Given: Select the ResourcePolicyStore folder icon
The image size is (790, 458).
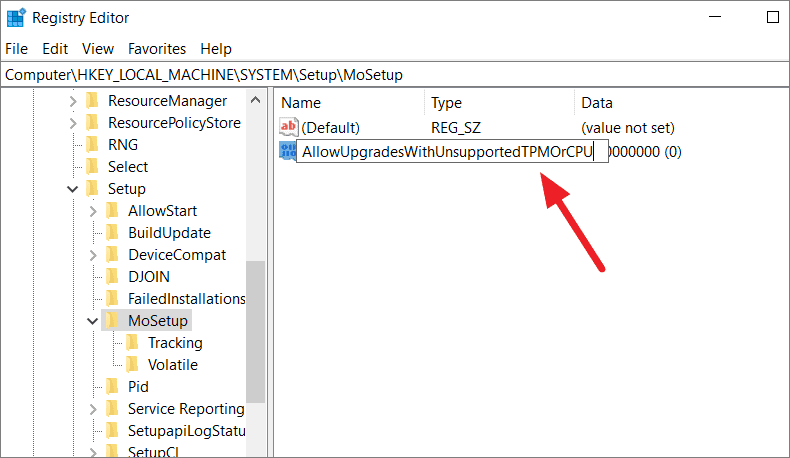Looking at the screenshot, I should [92, 123].
